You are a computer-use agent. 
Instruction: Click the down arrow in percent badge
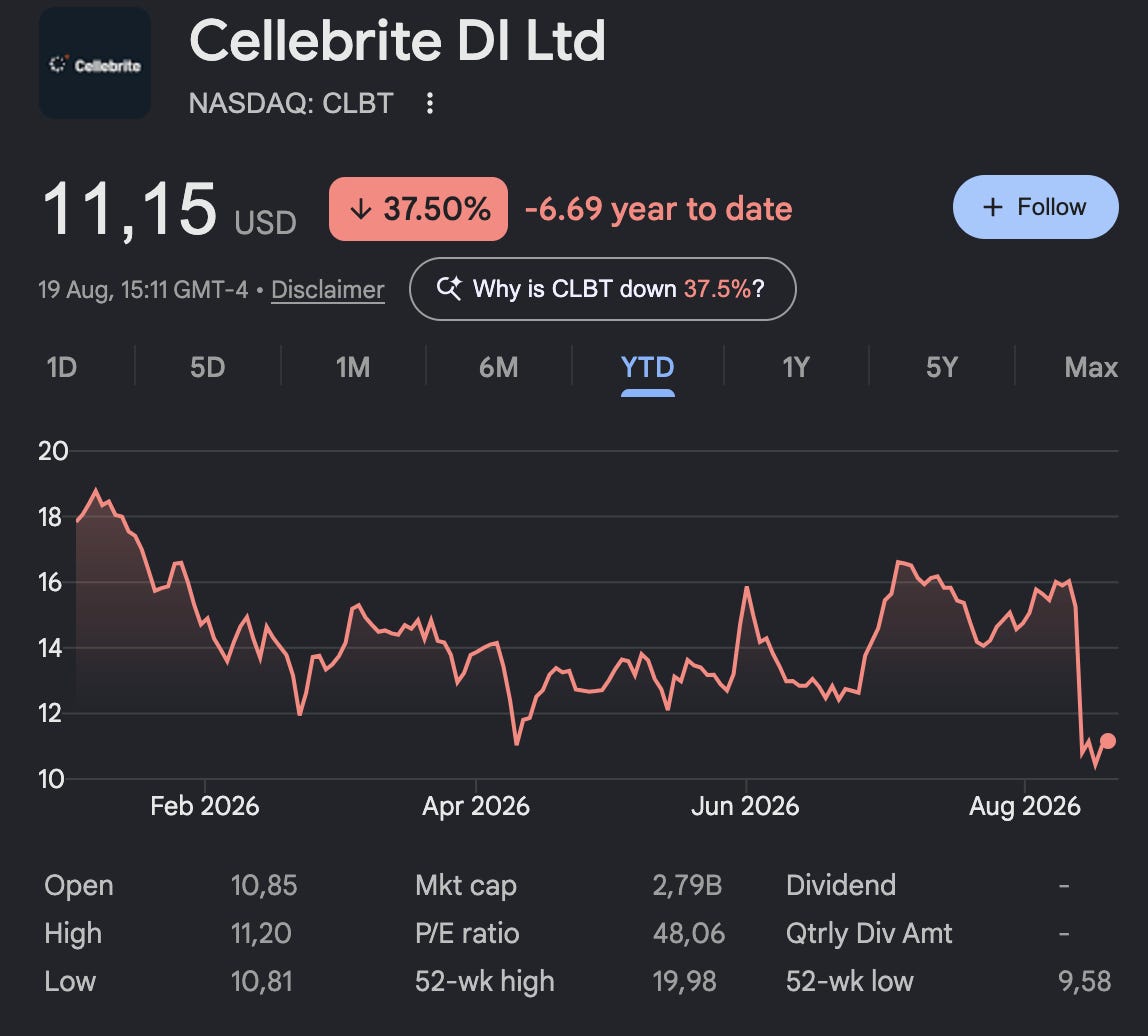[x=360, y=209]
